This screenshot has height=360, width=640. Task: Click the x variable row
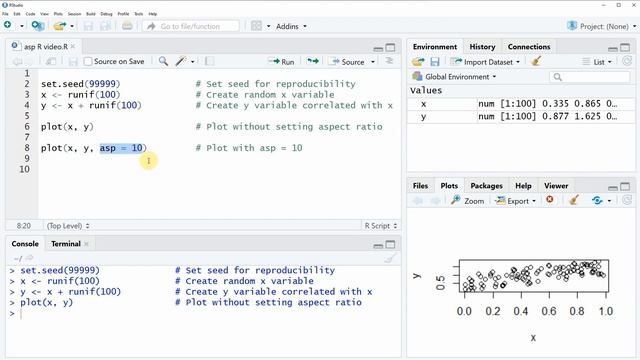pyautogui.click(x=521, y=104)
